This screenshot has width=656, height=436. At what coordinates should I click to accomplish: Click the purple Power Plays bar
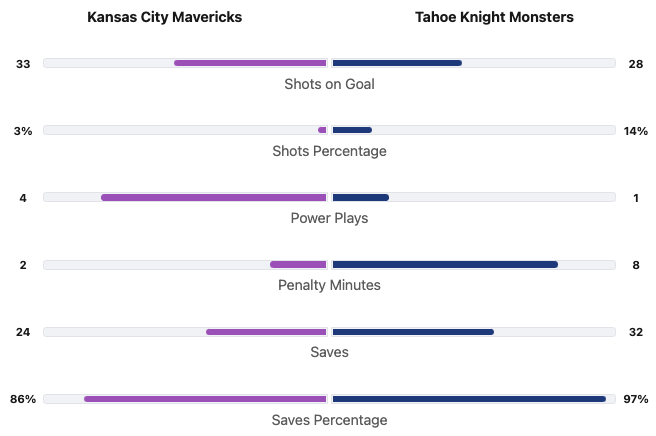(x=214, y=197)
